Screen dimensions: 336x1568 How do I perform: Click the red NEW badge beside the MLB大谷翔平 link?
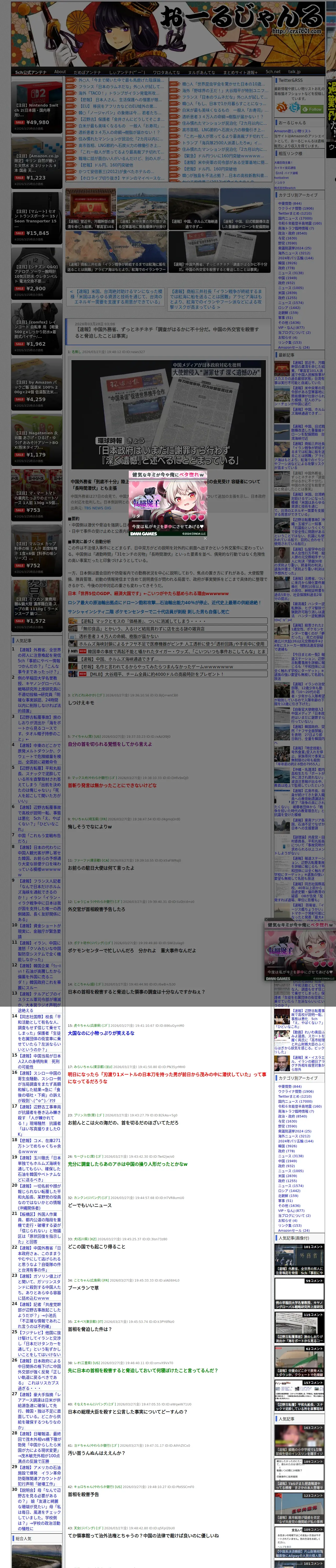[82, 674]
